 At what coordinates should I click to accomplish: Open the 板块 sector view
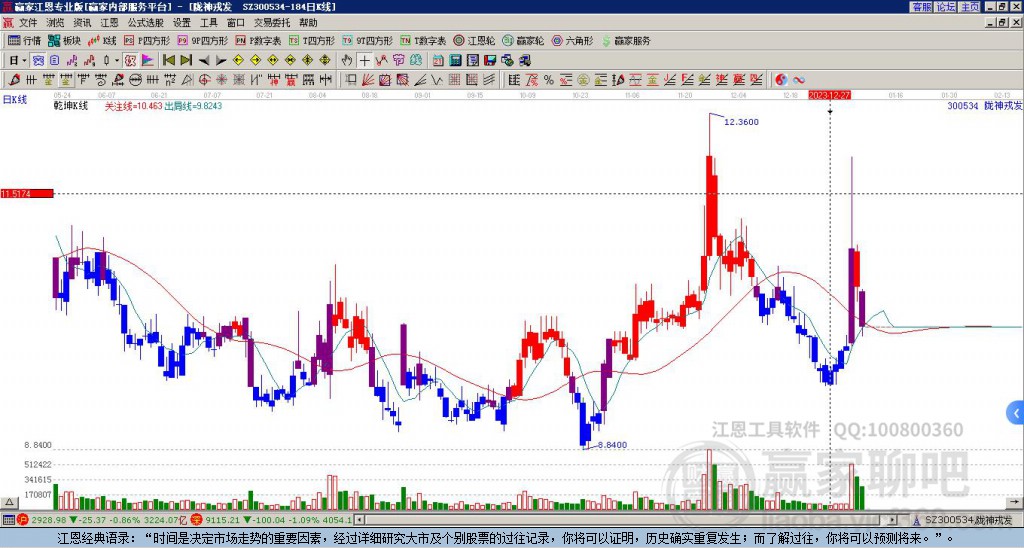(x=64, y=40)
